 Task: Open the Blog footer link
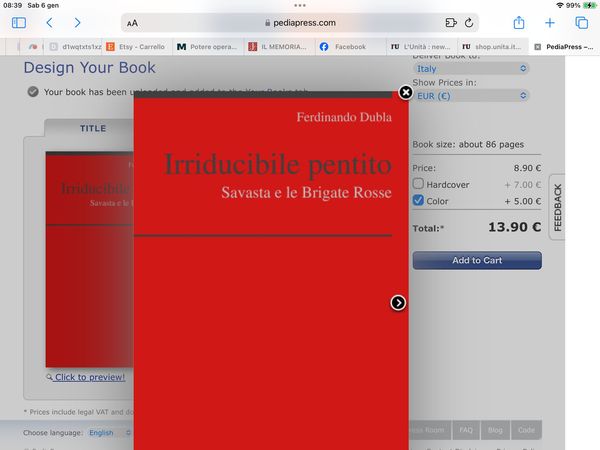point(495,430)
